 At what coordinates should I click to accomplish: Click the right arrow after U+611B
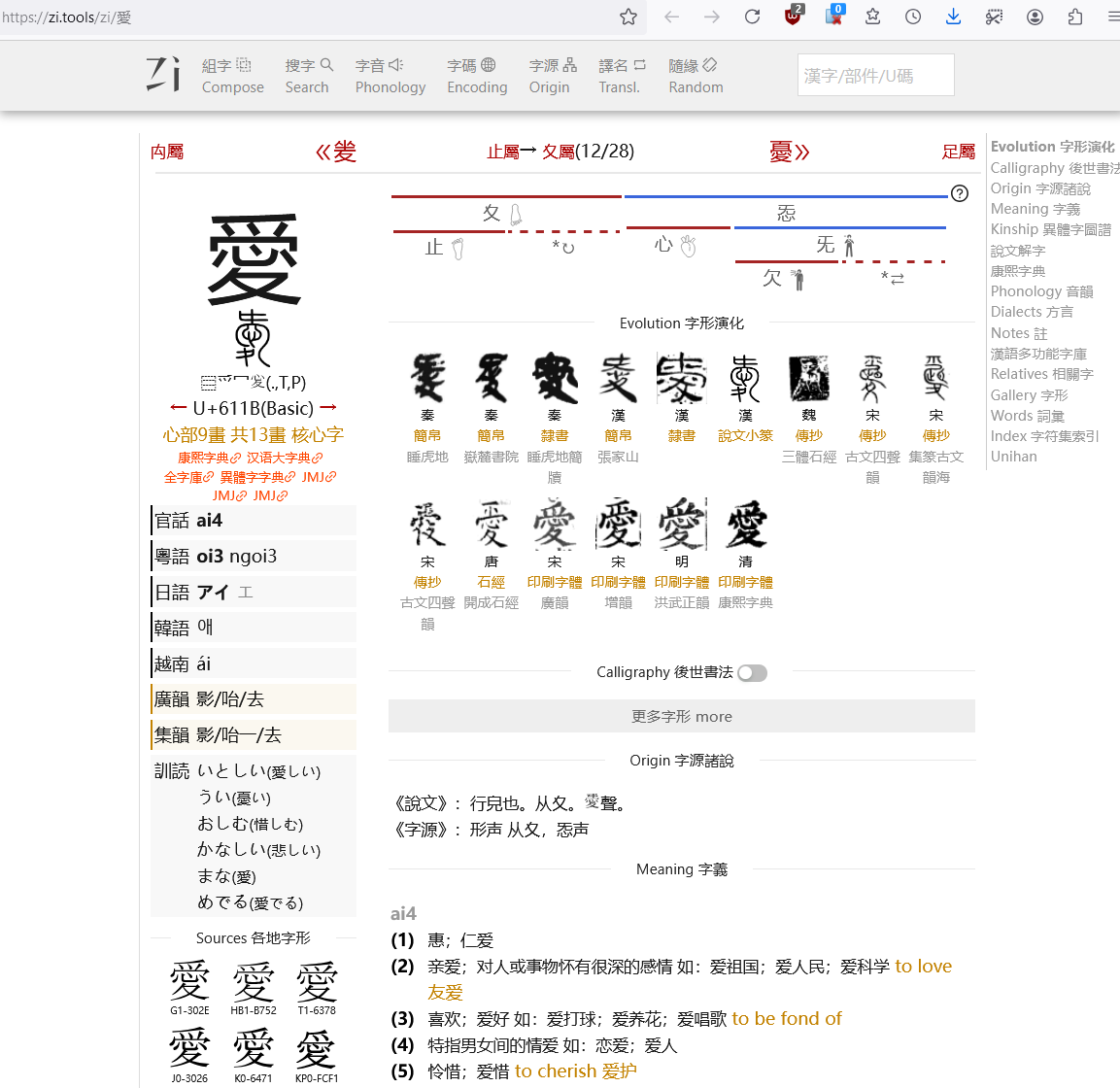click(x=328, y=408)
